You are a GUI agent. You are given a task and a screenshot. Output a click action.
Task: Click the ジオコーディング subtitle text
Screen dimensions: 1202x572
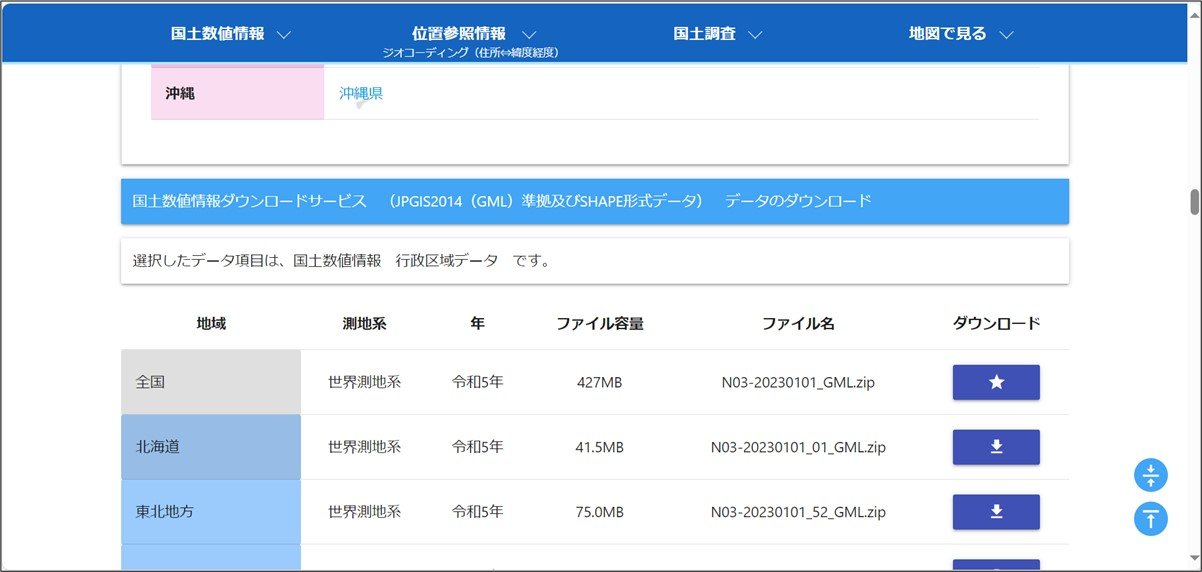point(469,52)
